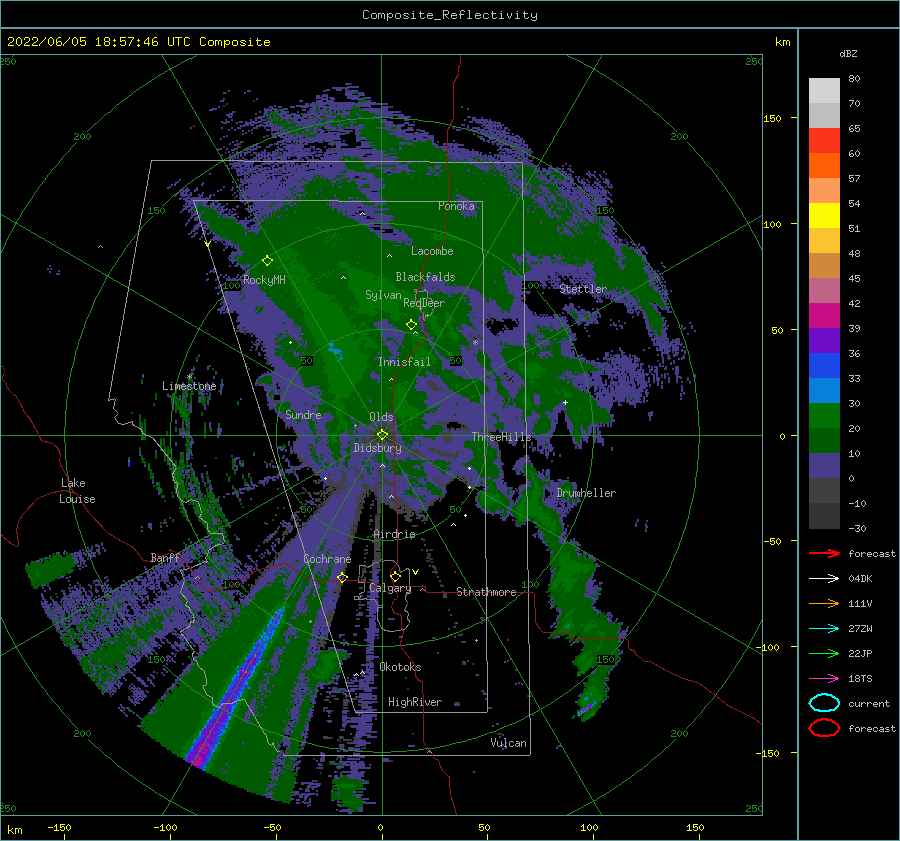The height and width of the screenshot is (841, 900).
Task: Click the 'Okotoks' map label
Action: (x=400, y=667)
